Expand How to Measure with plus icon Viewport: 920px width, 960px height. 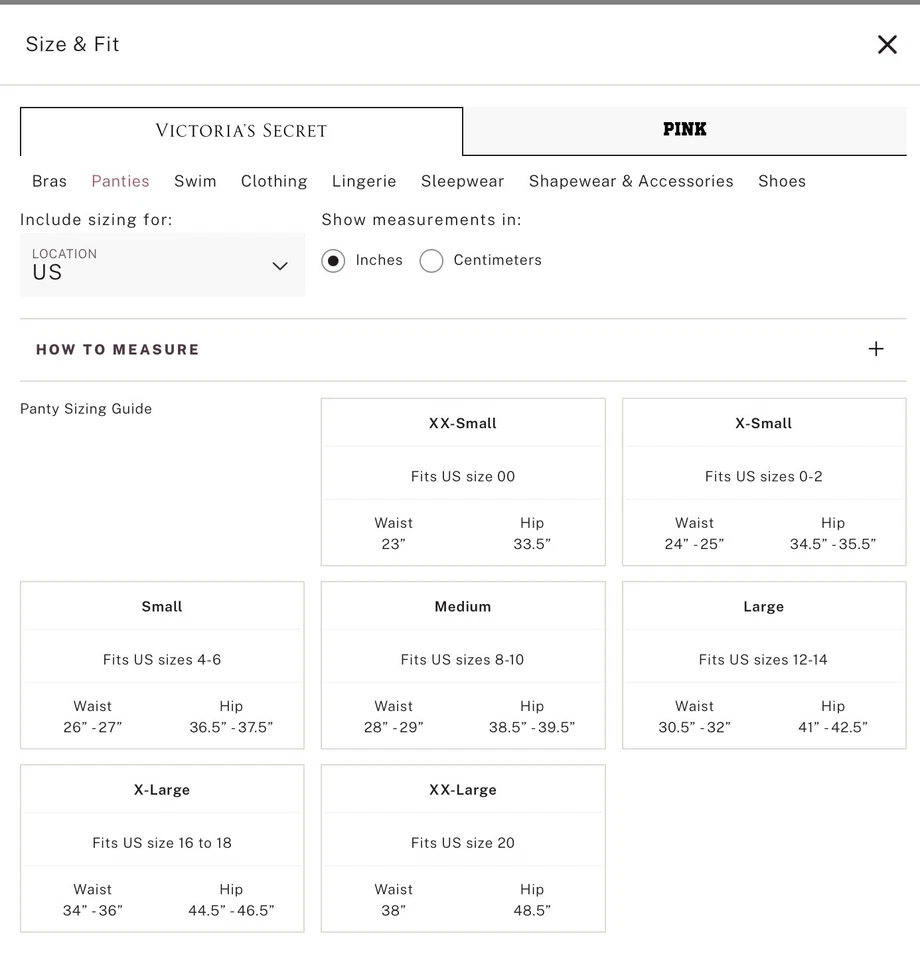(x=876, y=349)
